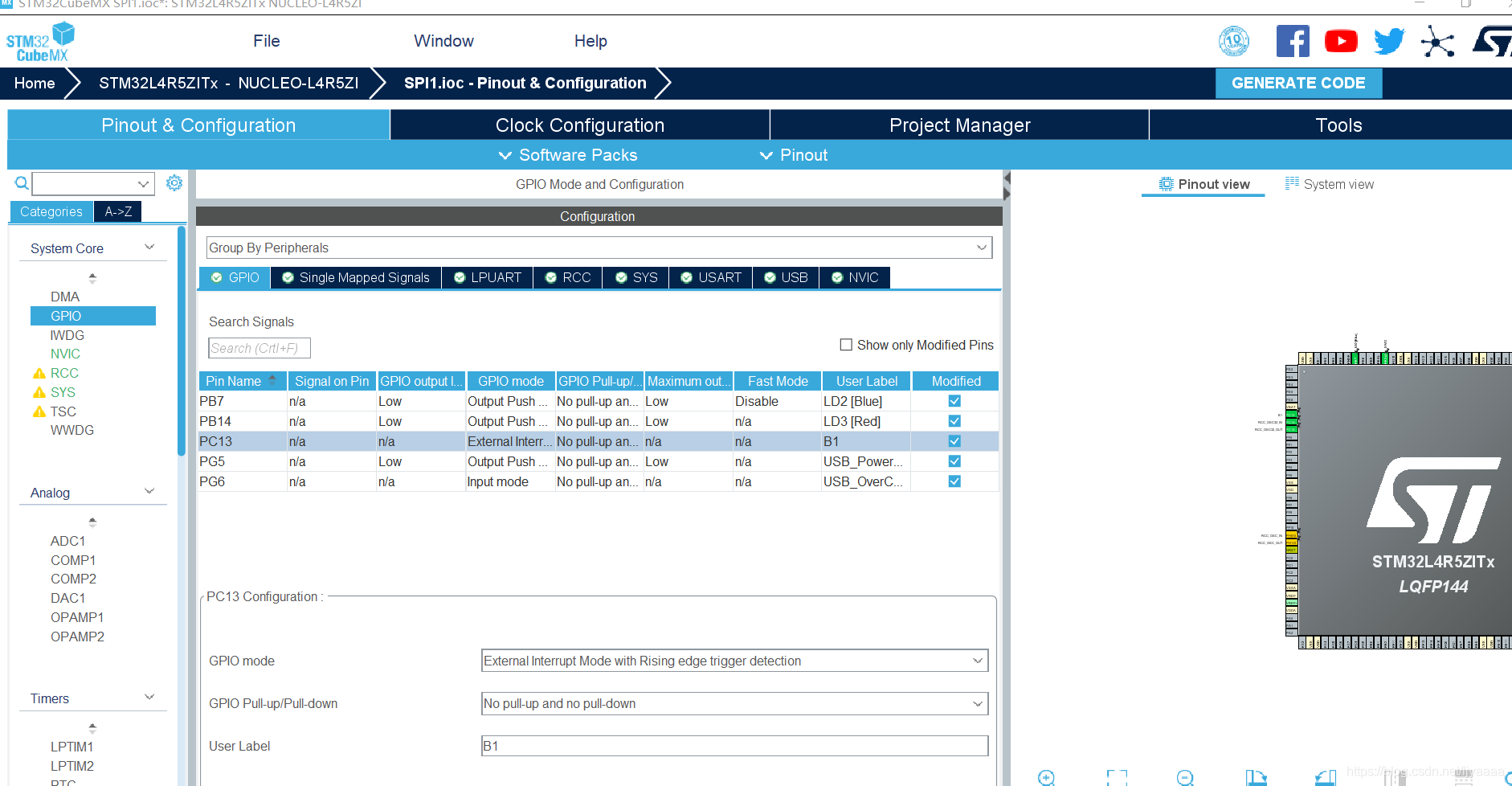Viewport: 1512px width, 786px height.
Task: Click the search magnifier icon in sidebar
Action: pyautogui.click(x=22, y=183)
